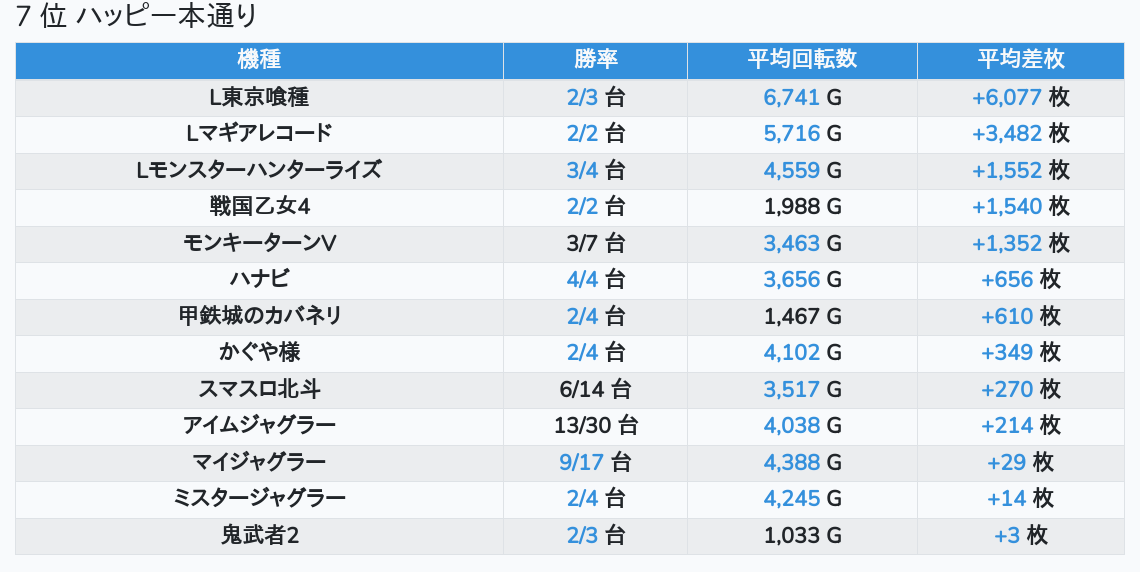The height and width of the screenshot is (572, 1140).
Task: Sort by the 勝率 column header
Action: point(595,60)
